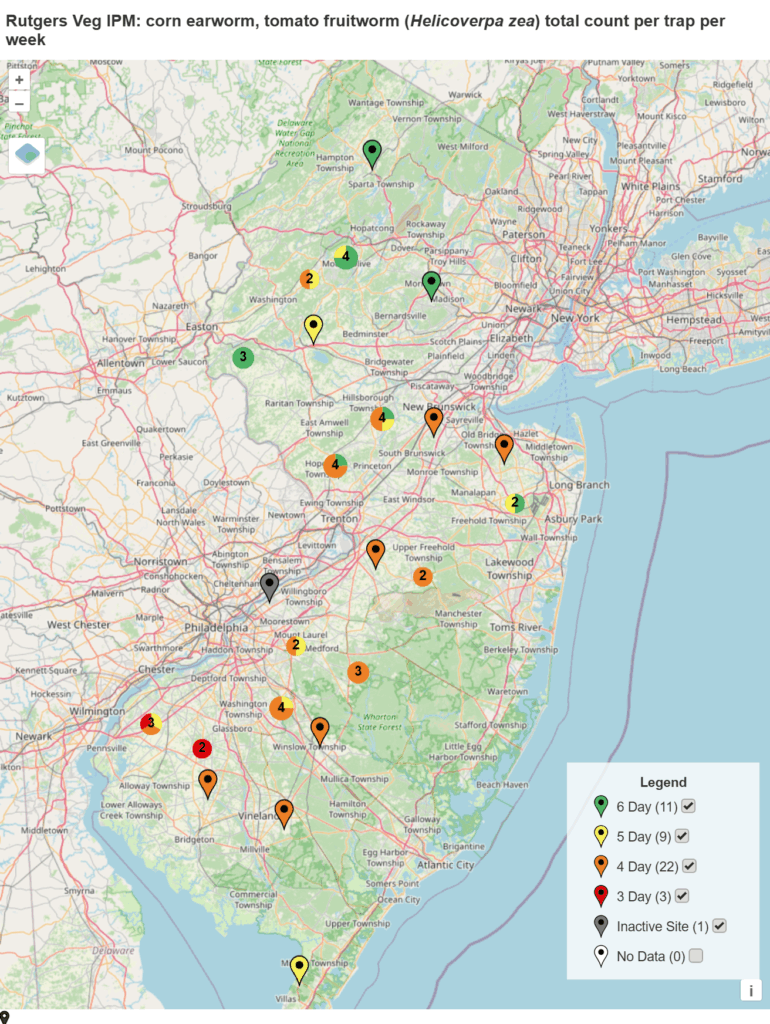
Task: Select green marker near Sparta Township
Action: 372,154
